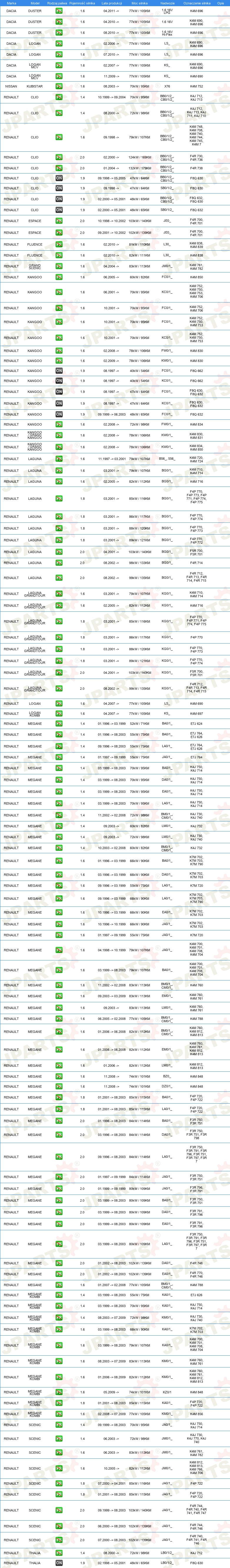Click the diesel ON icon in the THALIA 1.9 row

[x=59, y=1562]
